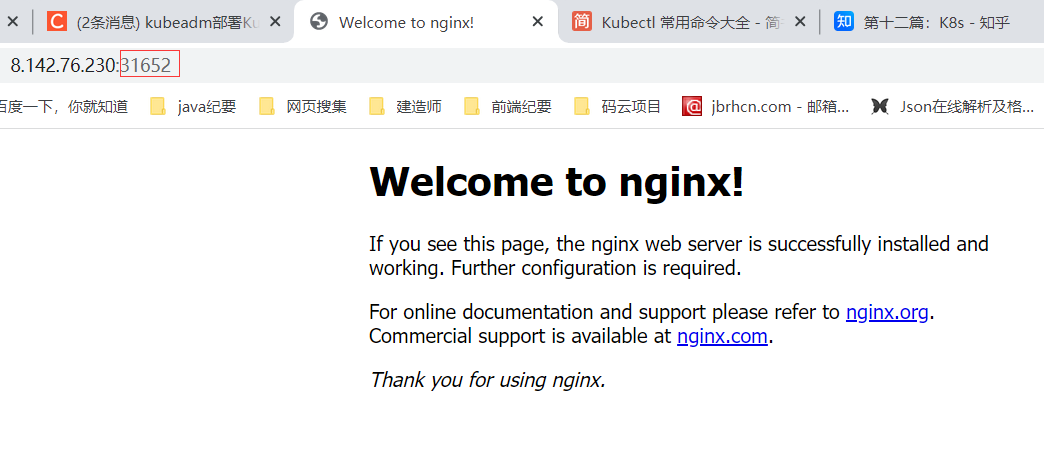The width and height of the screenshot is (1044, 460).
Task: Open the 百度一下，你就知道 bookmark
Action: tap(64, 107)
